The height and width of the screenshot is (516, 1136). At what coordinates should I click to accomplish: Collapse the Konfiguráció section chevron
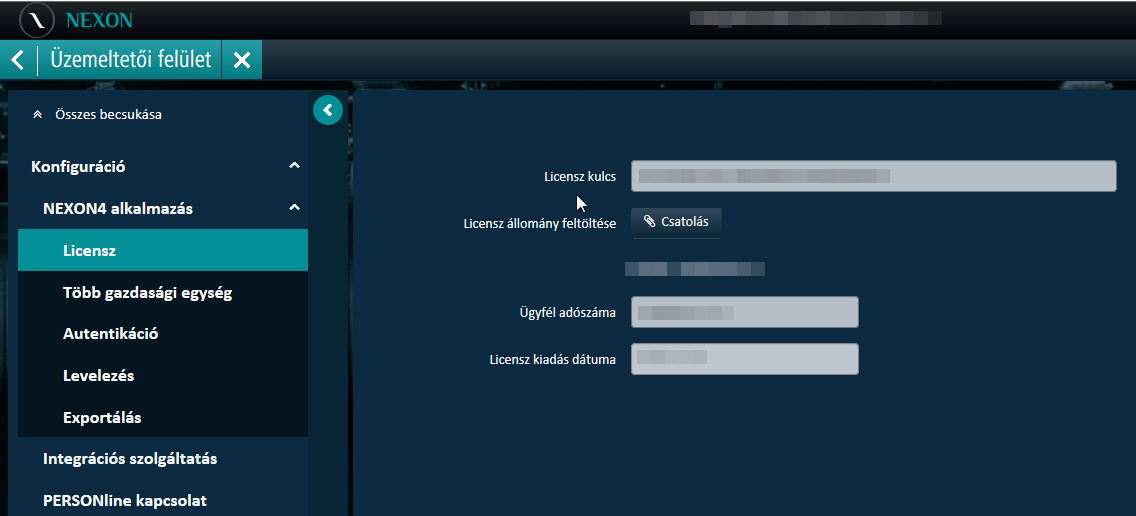point(294,166)
